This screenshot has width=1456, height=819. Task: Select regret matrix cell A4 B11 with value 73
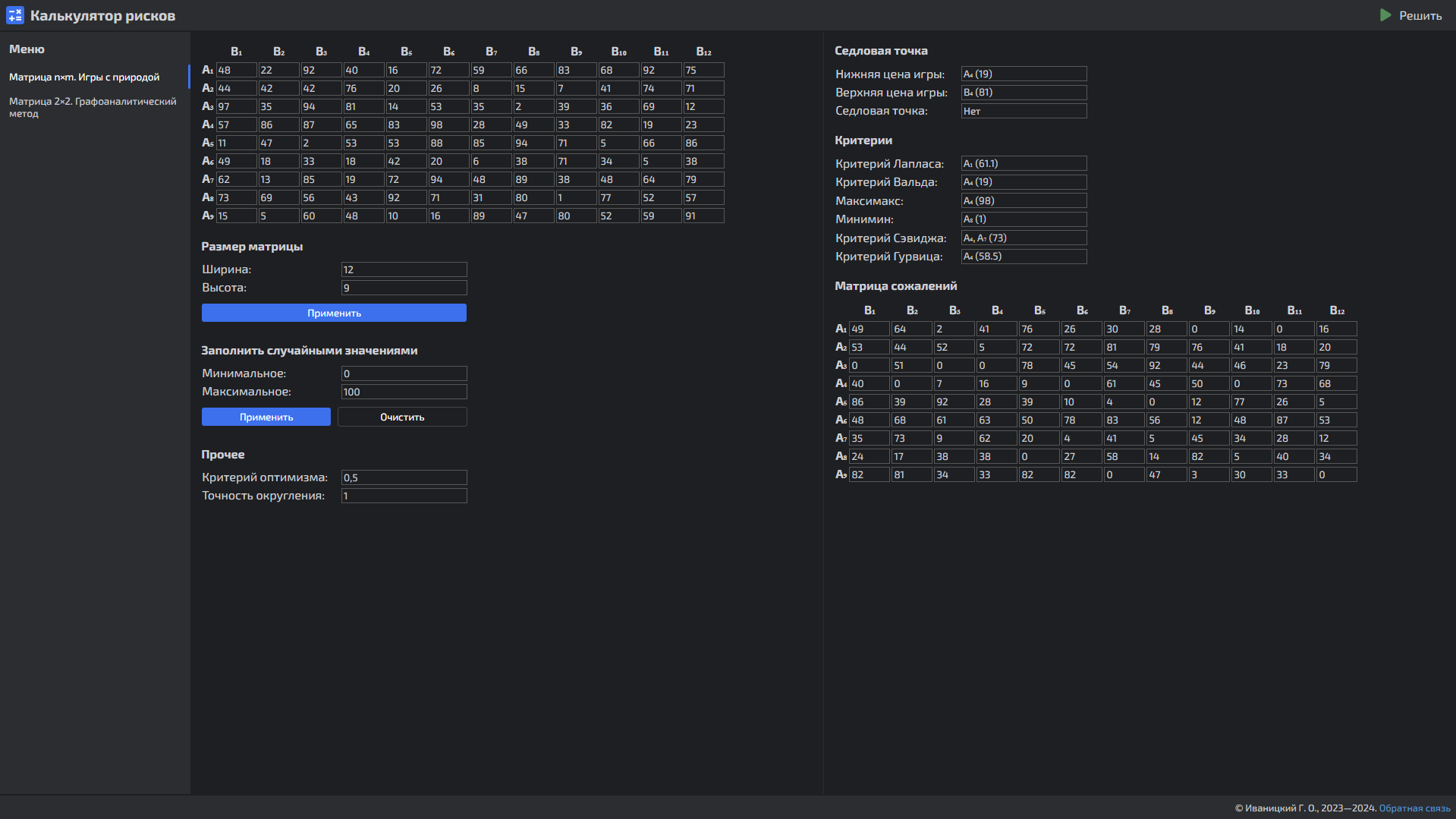pos(1294,383)
